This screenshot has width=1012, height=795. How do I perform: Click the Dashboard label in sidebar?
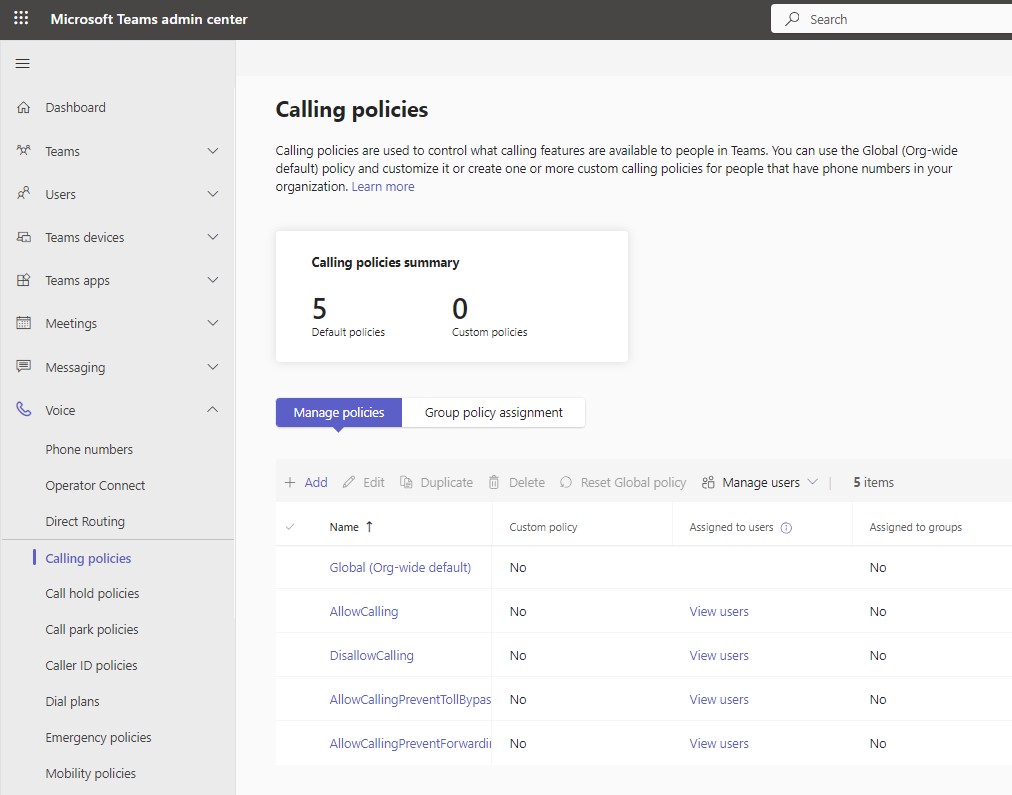[76, 107]
